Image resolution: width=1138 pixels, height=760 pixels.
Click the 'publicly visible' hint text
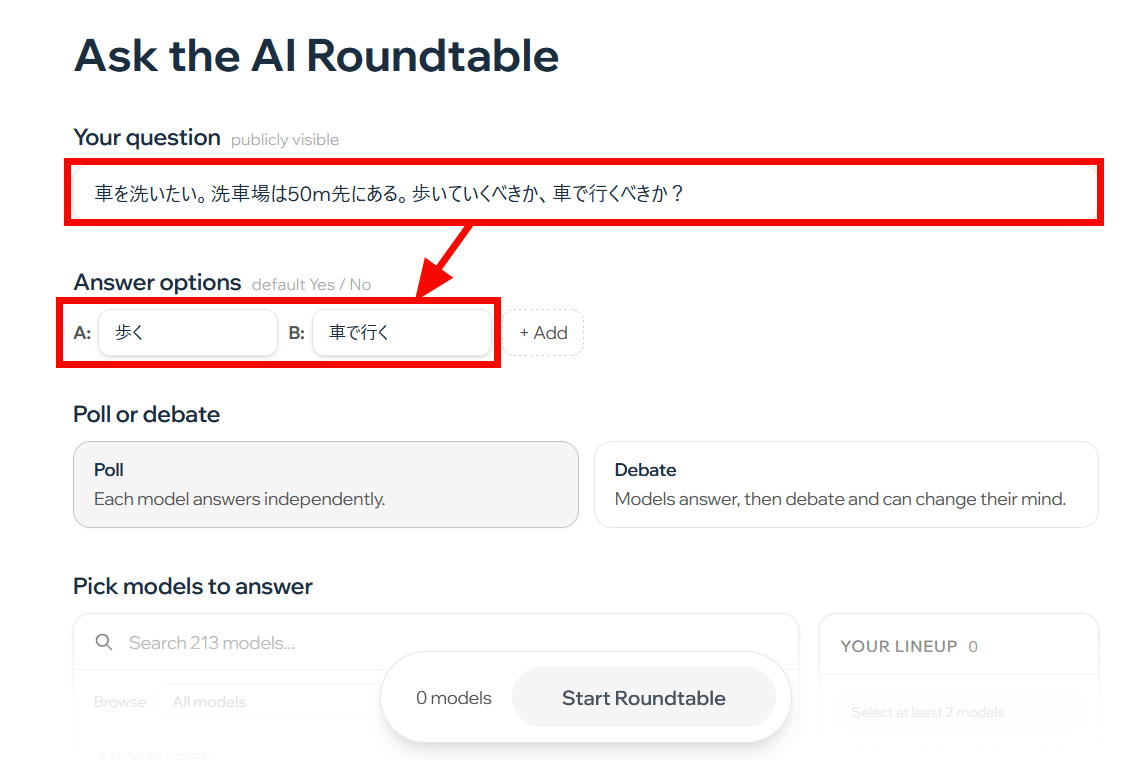point(285,140)
